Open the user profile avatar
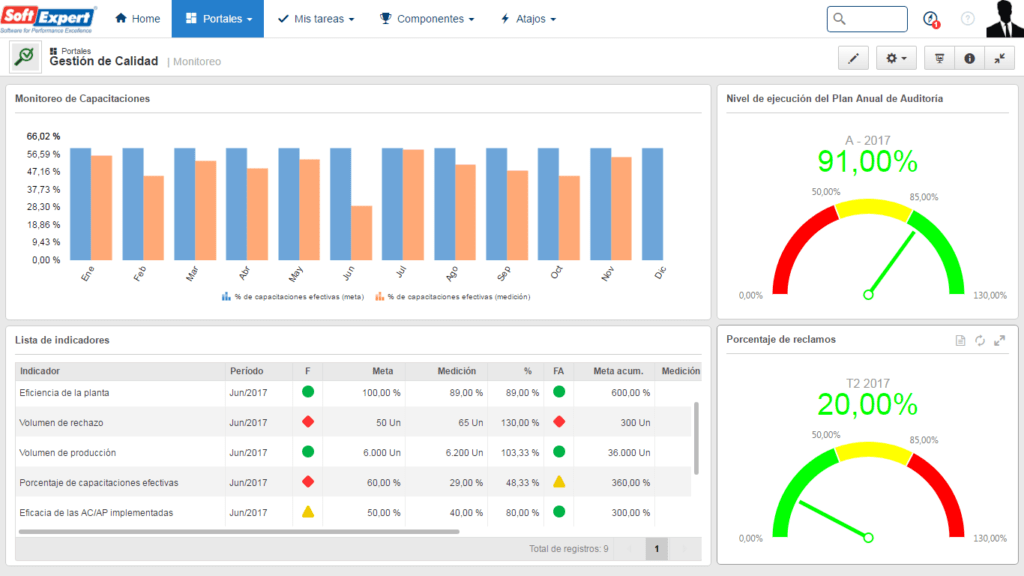This screenshot has height=576, width=1024. pos(1004,18)
